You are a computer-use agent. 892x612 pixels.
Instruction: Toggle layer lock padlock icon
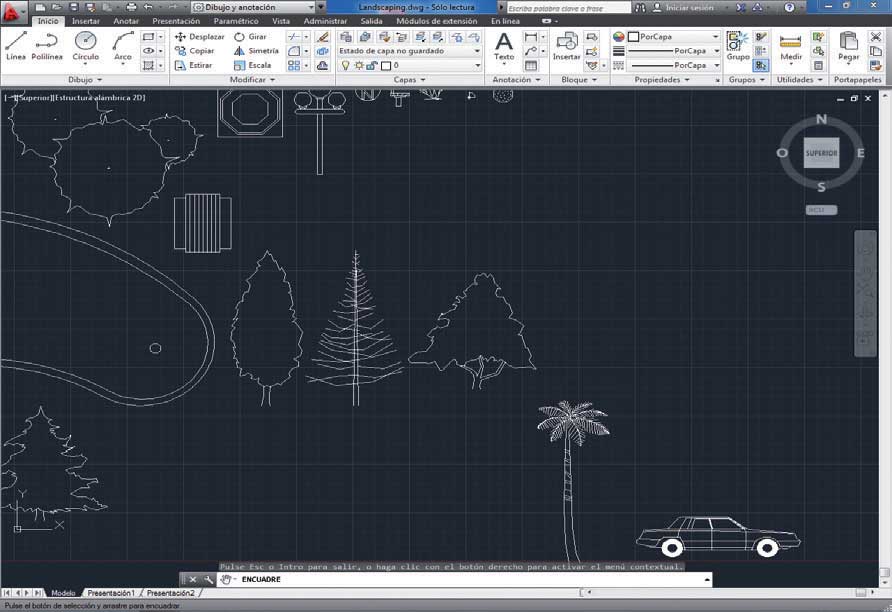tap(372, 65)
